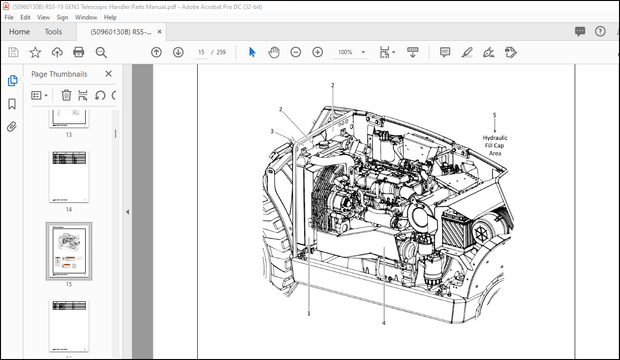
Task: Delete selected page with trash icon
Action: [66, 95]
